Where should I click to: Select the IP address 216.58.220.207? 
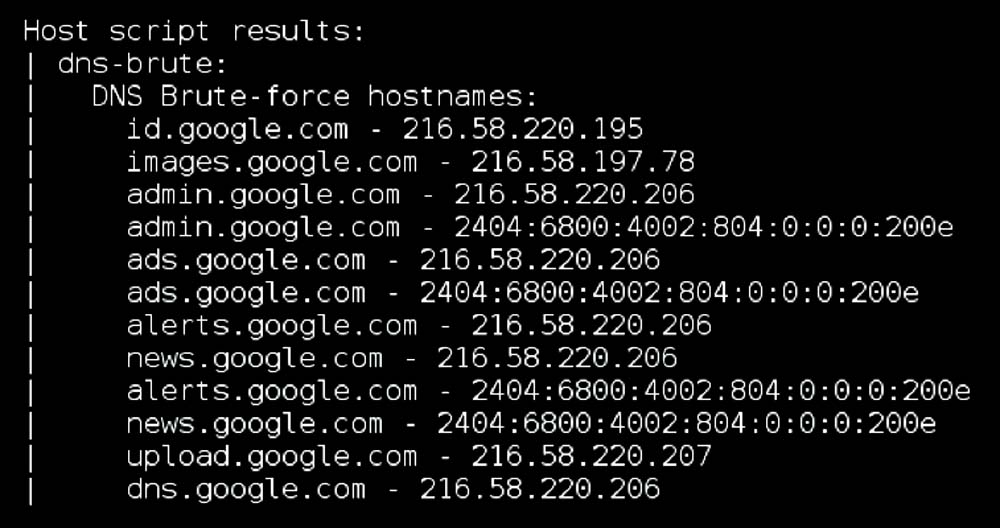click(591, 456)
